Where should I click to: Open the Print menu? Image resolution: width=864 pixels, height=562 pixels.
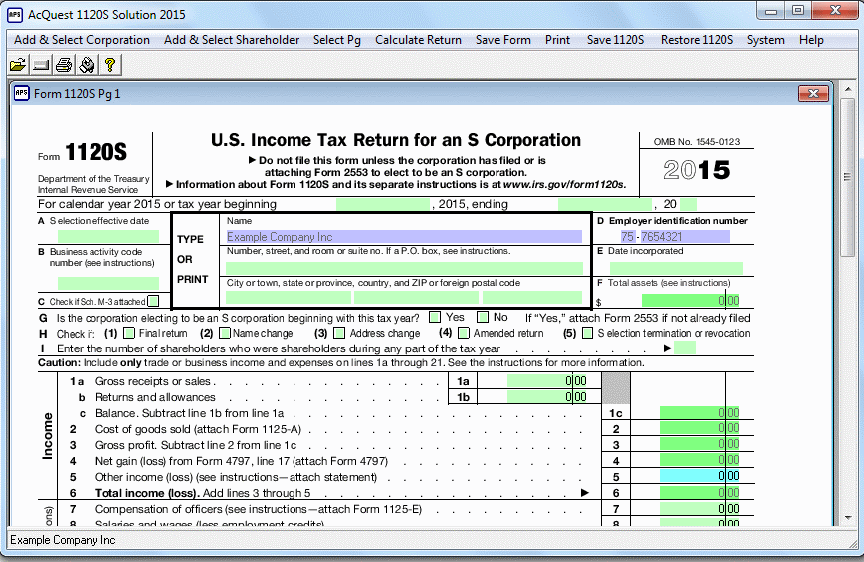tap(557, 40)
